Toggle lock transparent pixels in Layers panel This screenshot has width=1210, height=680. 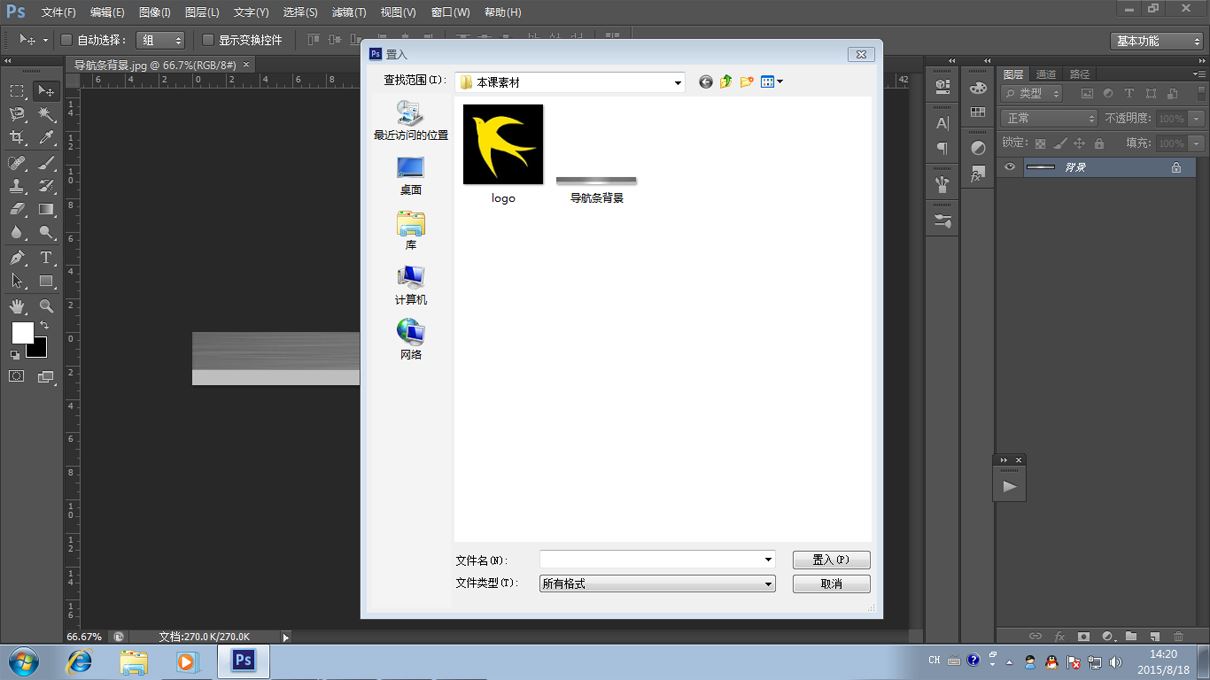click(x=1040, y=143)
